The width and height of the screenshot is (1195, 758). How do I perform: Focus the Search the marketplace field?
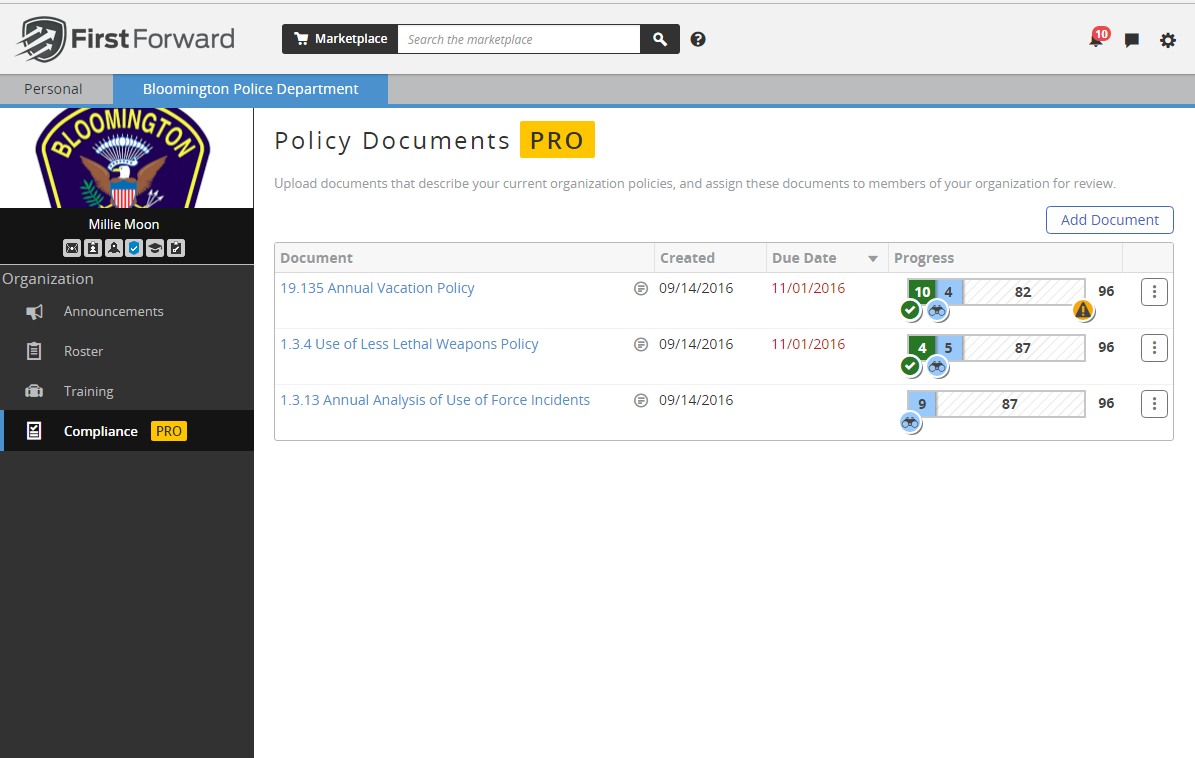[x=519, y=39]
